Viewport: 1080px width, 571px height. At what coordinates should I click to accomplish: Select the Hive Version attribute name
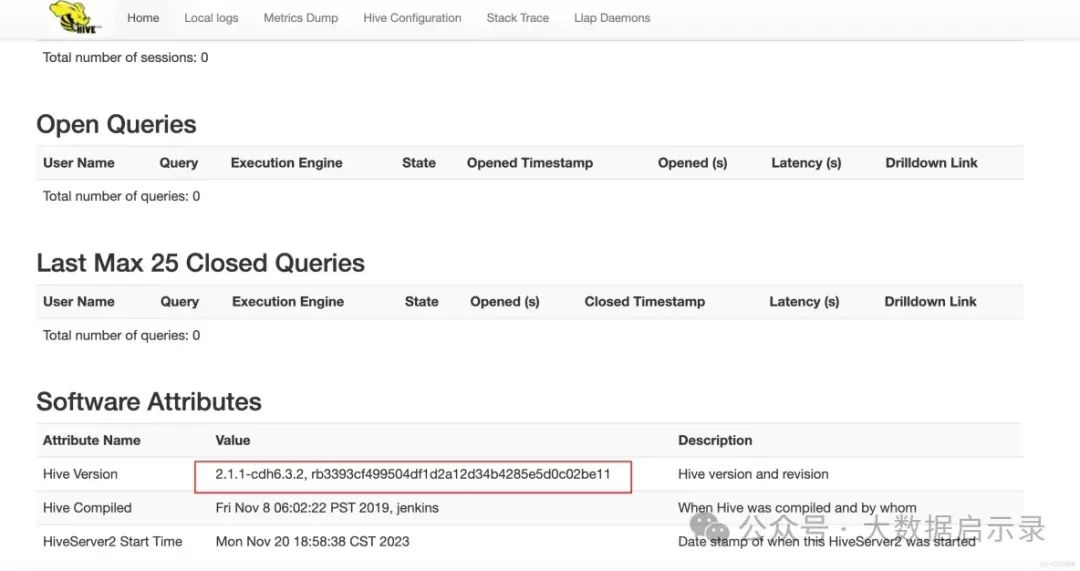pos(80,474)
